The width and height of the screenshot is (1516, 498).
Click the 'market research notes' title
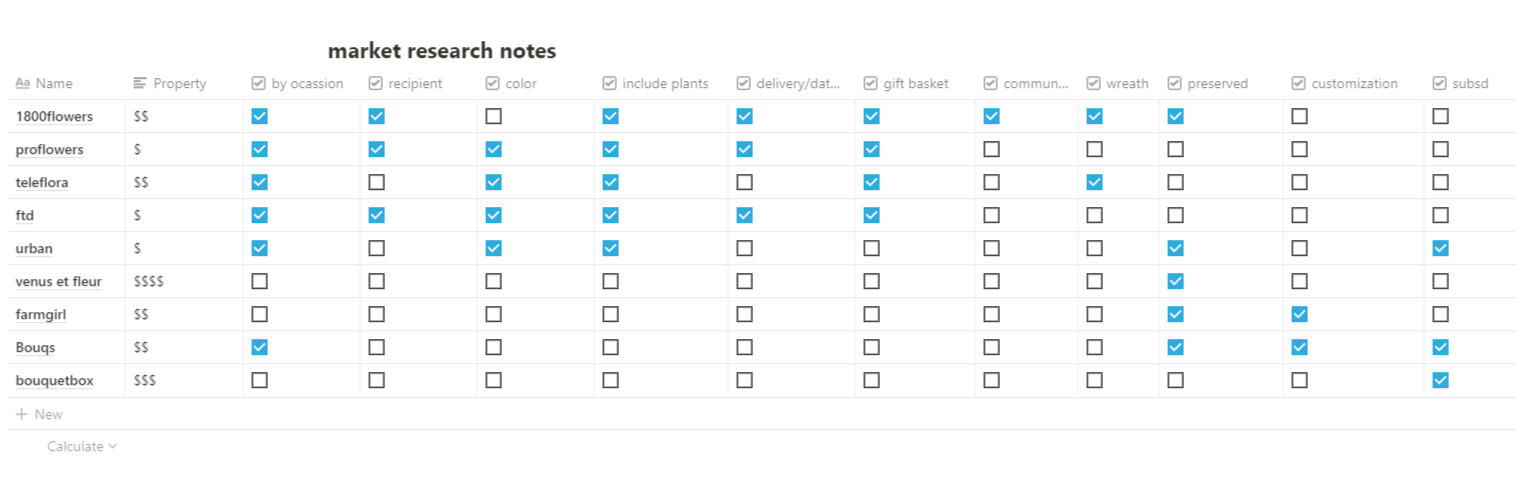(x=442, y=51)
